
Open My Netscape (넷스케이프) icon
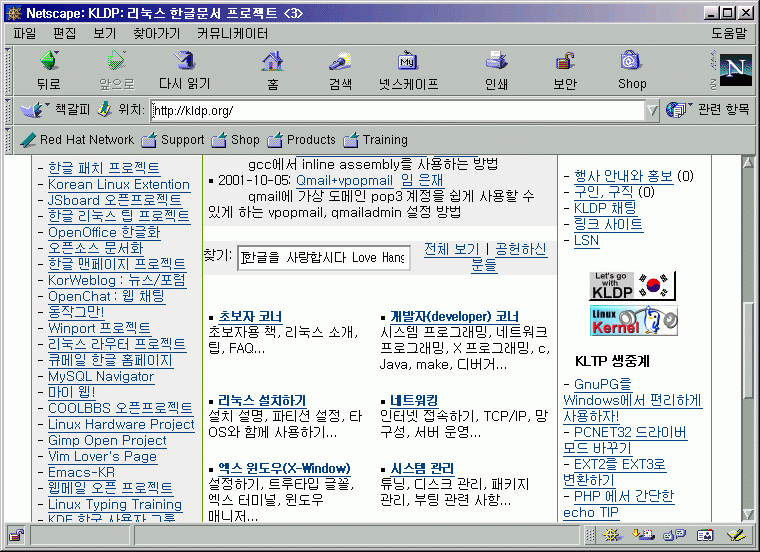pyautogui.click(x=408, y=61)
